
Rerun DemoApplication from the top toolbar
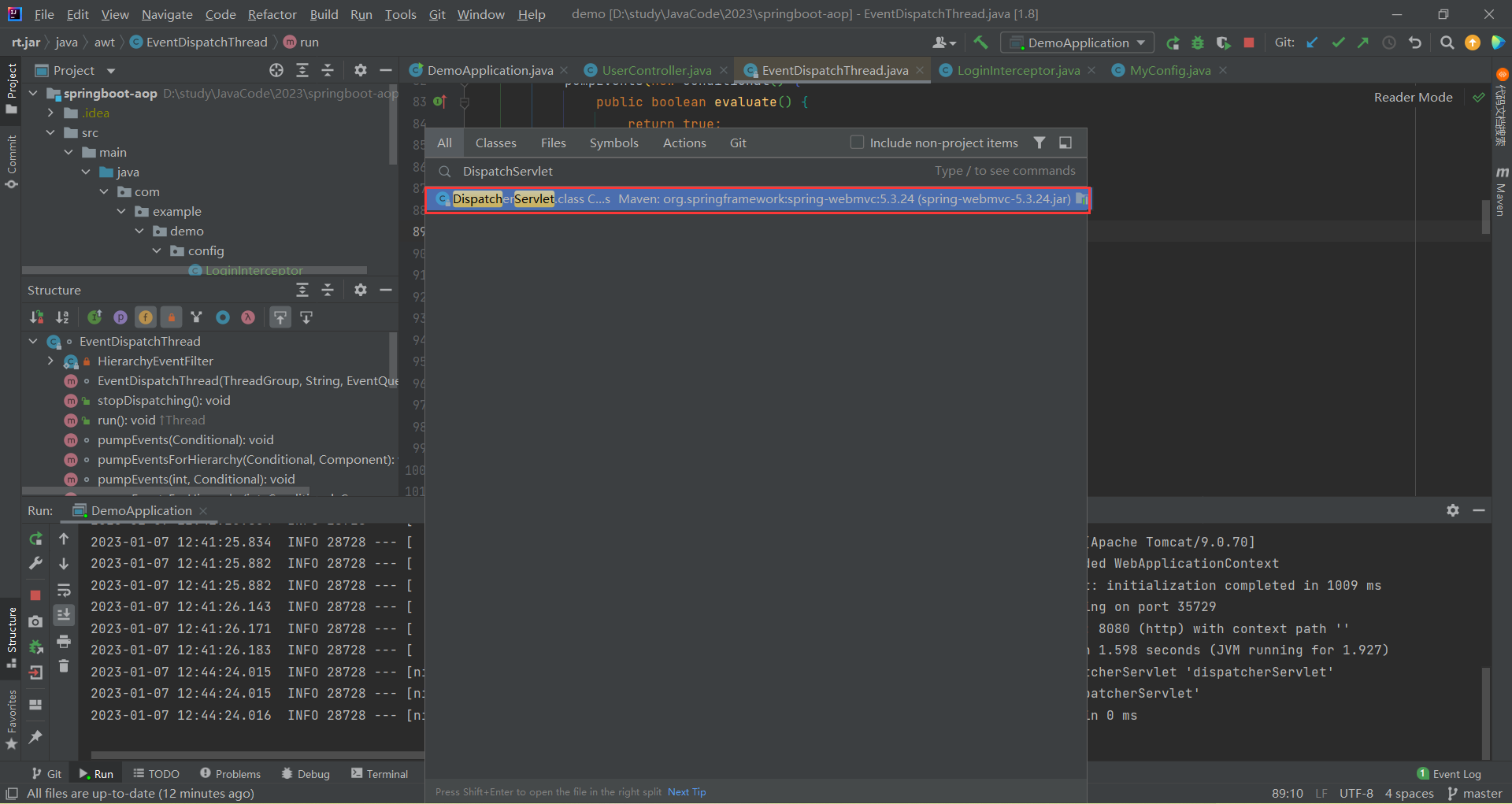pos(1173,43)
